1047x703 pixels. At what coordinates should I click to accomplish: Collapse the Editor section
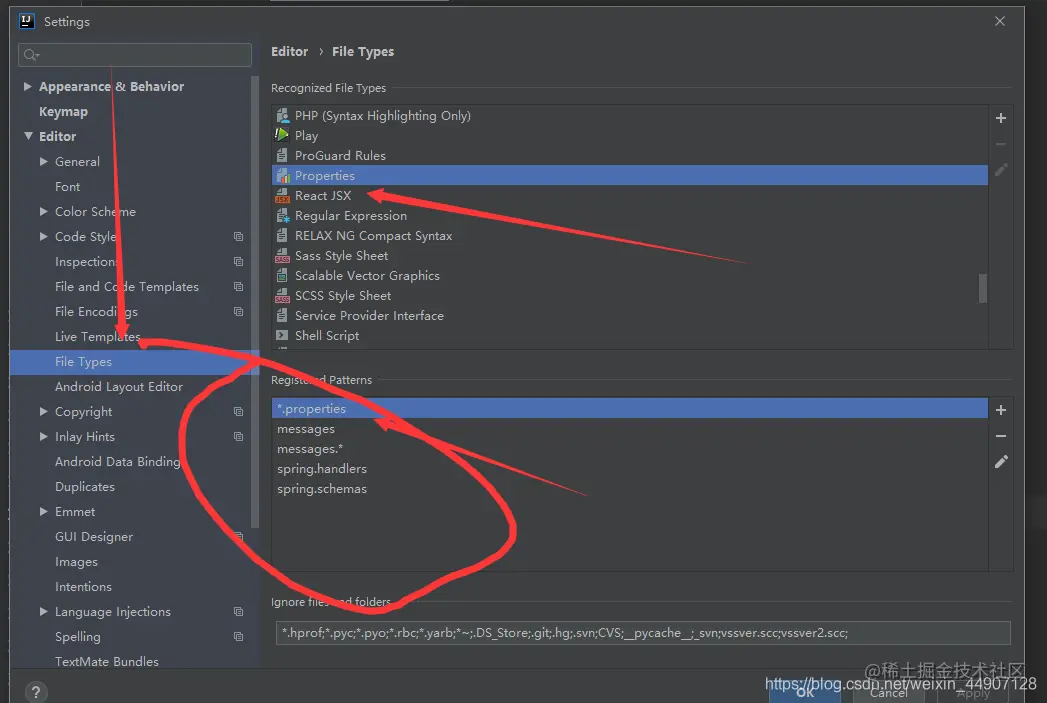pos(28,136)
